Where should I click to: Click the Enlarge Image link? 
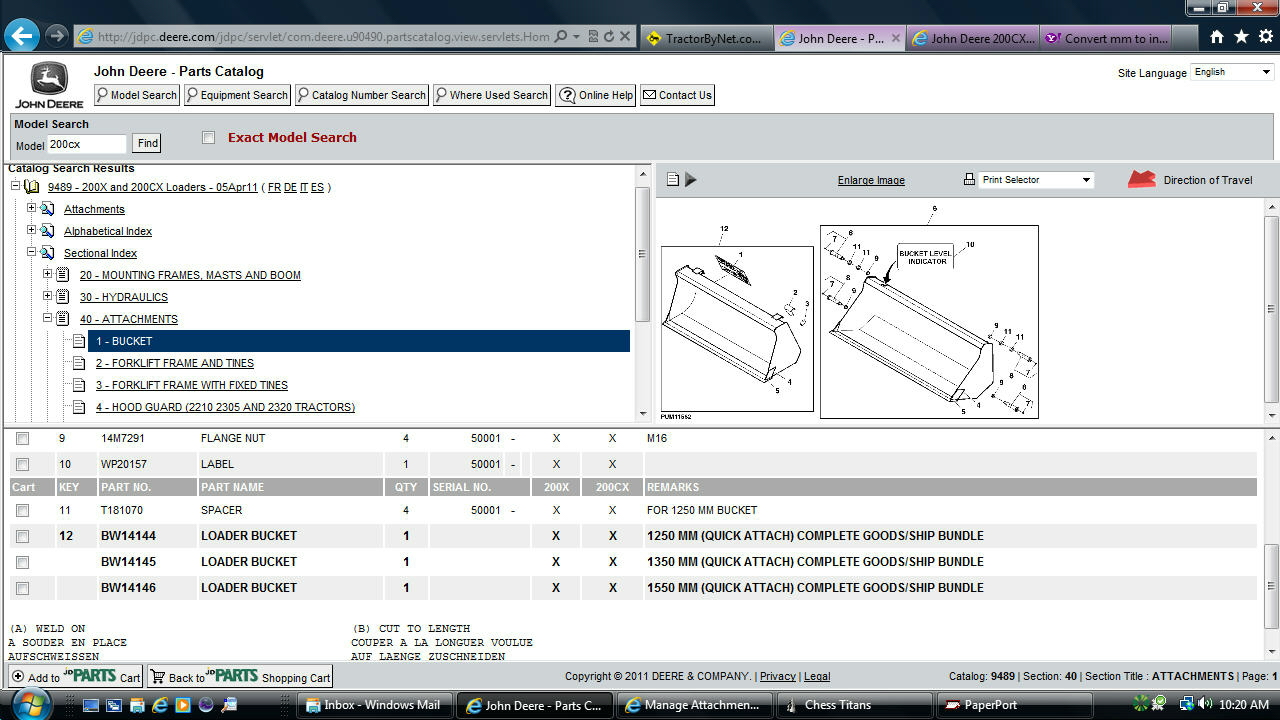click(871, 180)
